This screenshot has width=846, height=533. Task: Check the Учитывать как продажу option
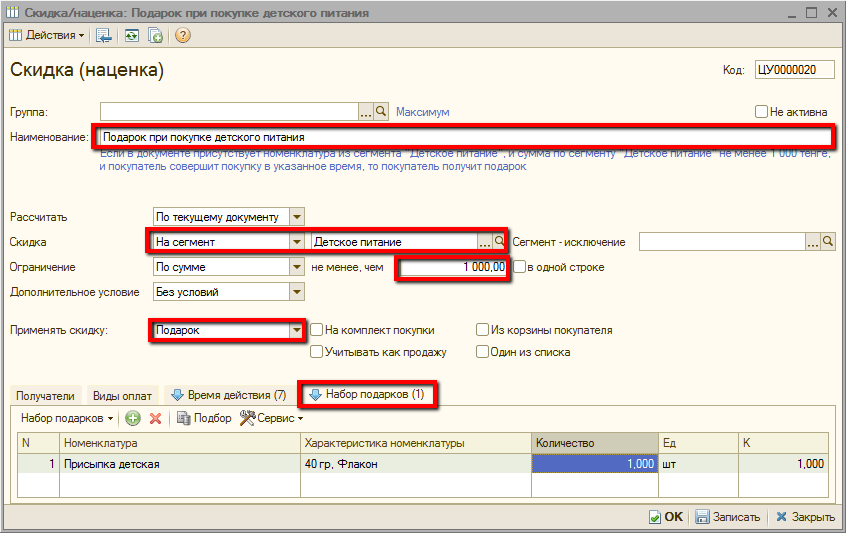[x=317, y=352]
